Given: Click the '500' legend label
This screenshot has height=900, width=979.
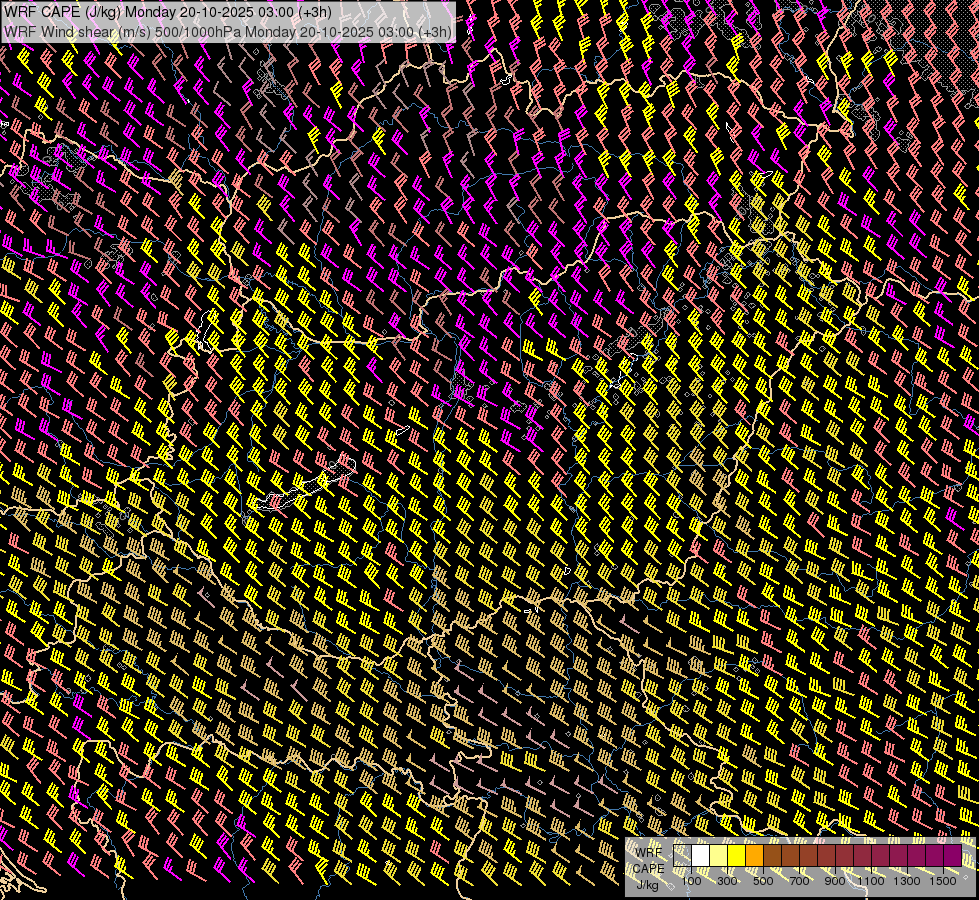Looking at the screenshot, I should pyautogui.click(x=763, y=881).
